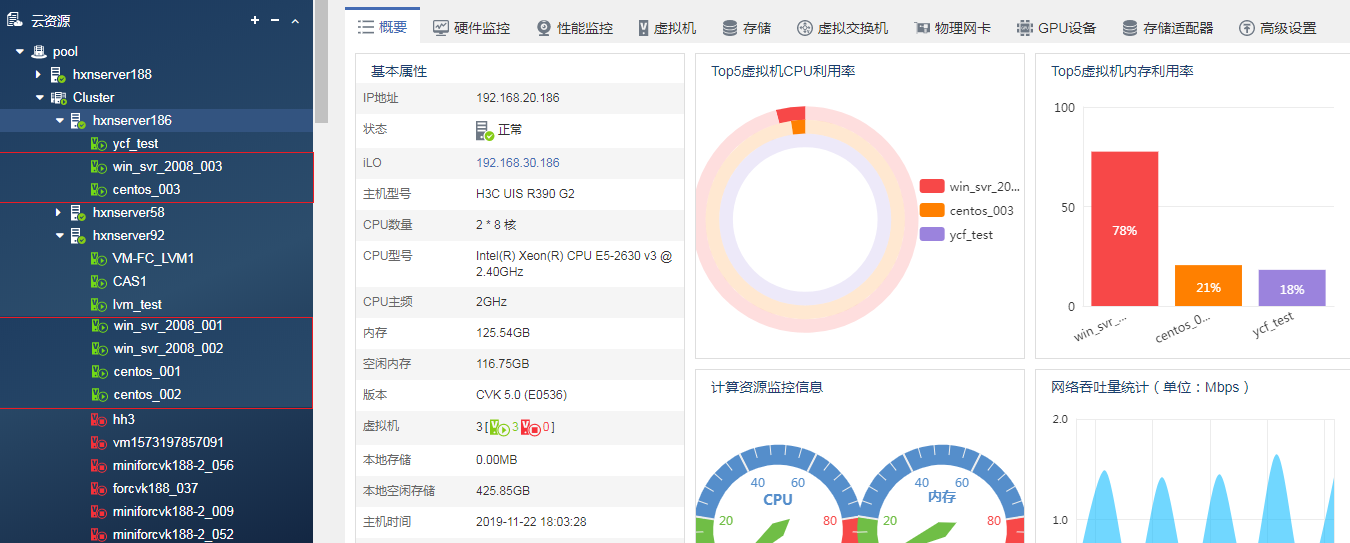Open the 虚拟机 tab
The height and width of the screenshot is (543, 1350).
667,28
